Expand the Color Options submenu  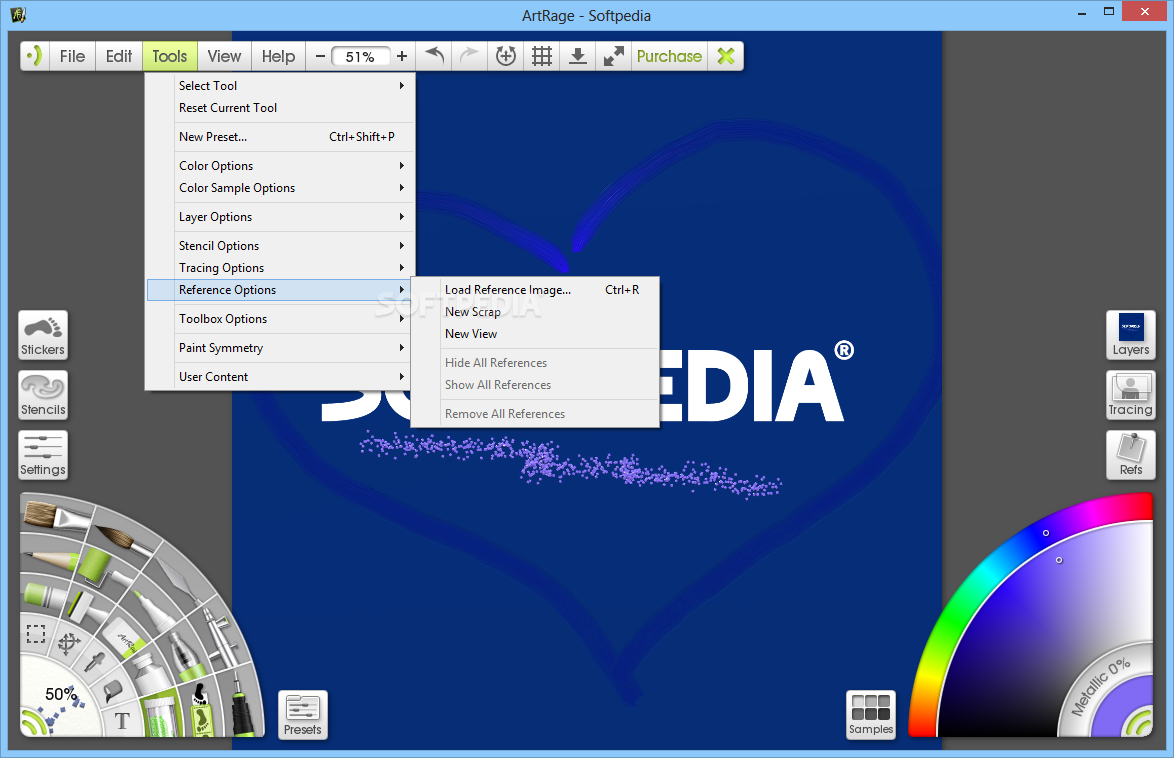pyautogui.click(x=280, y=166)
